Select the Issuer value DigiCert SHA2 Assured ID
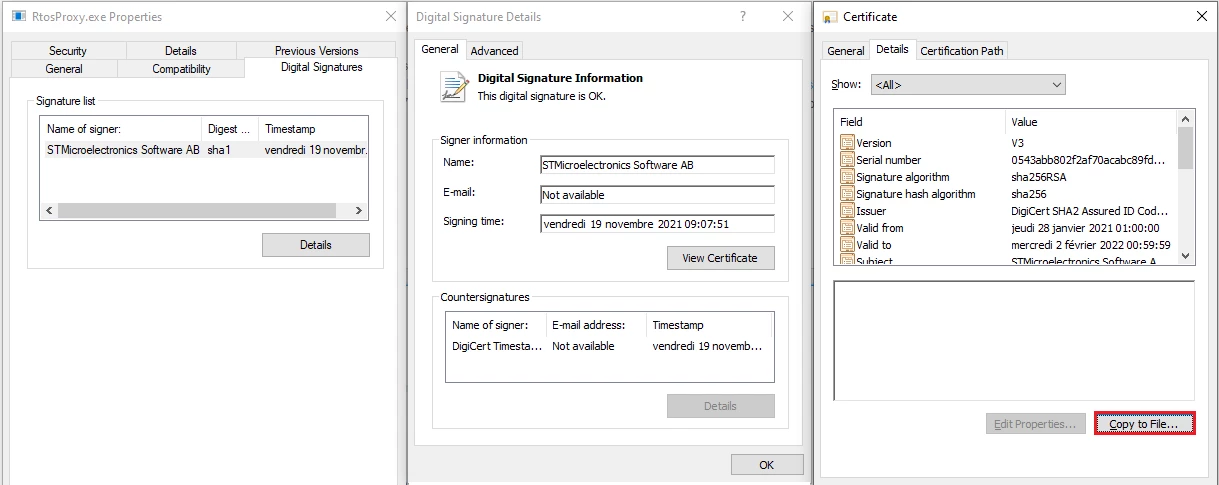 coord(1088,211)
